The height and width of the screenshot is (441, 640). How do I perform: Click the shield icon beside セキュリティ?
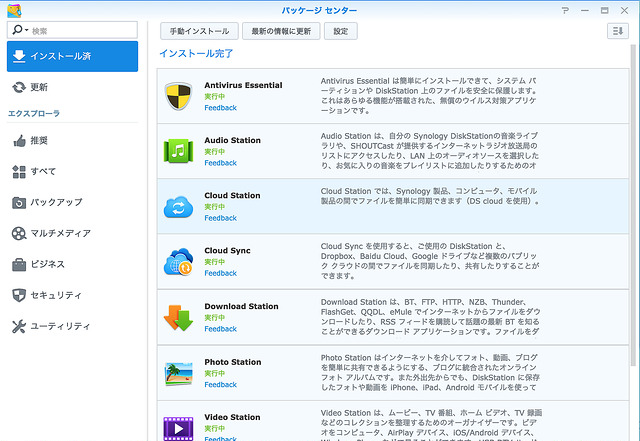[19, 295]
